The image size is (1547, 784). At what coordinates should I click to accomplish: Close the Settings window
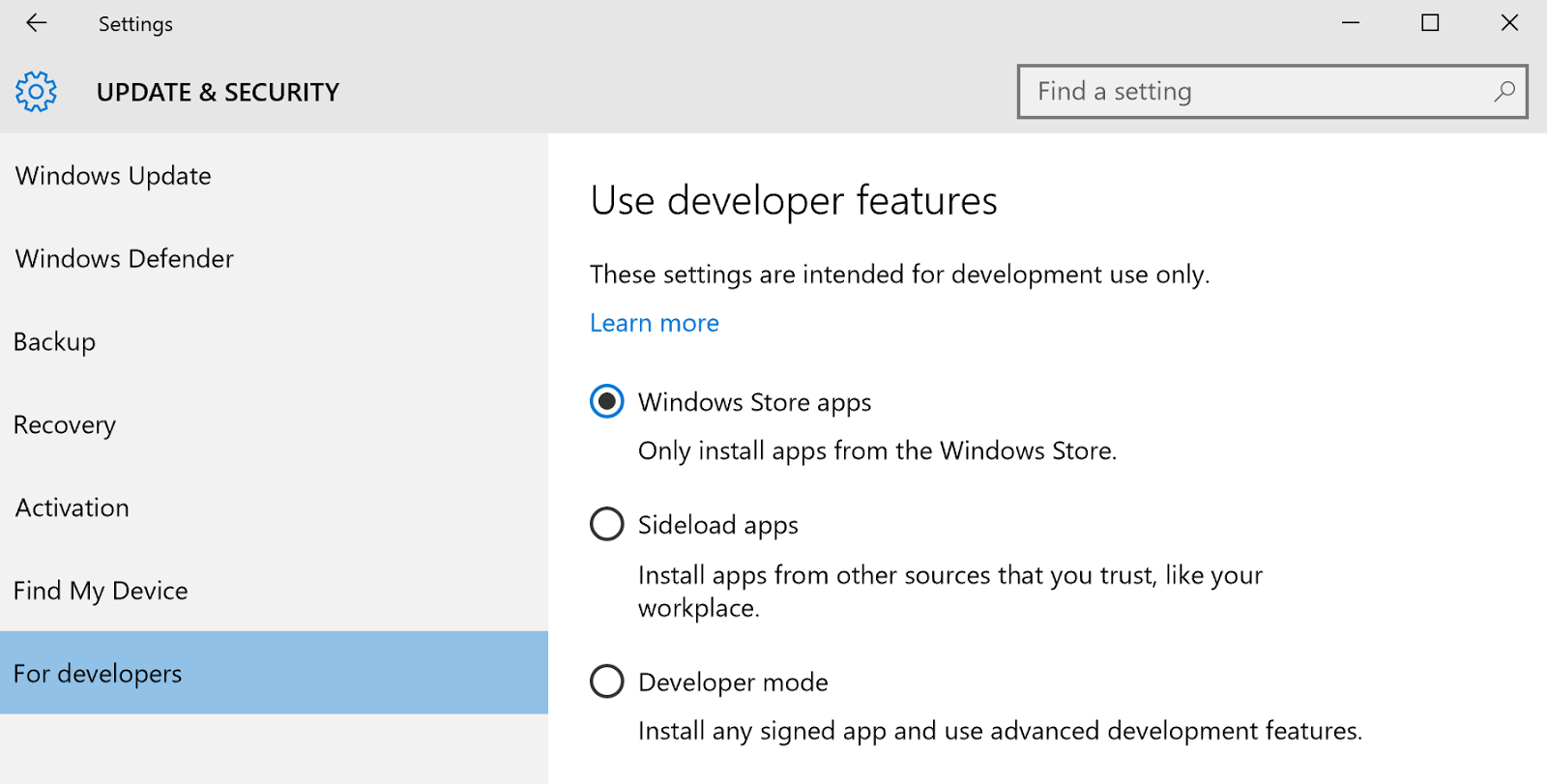[x=1509, y=23]
